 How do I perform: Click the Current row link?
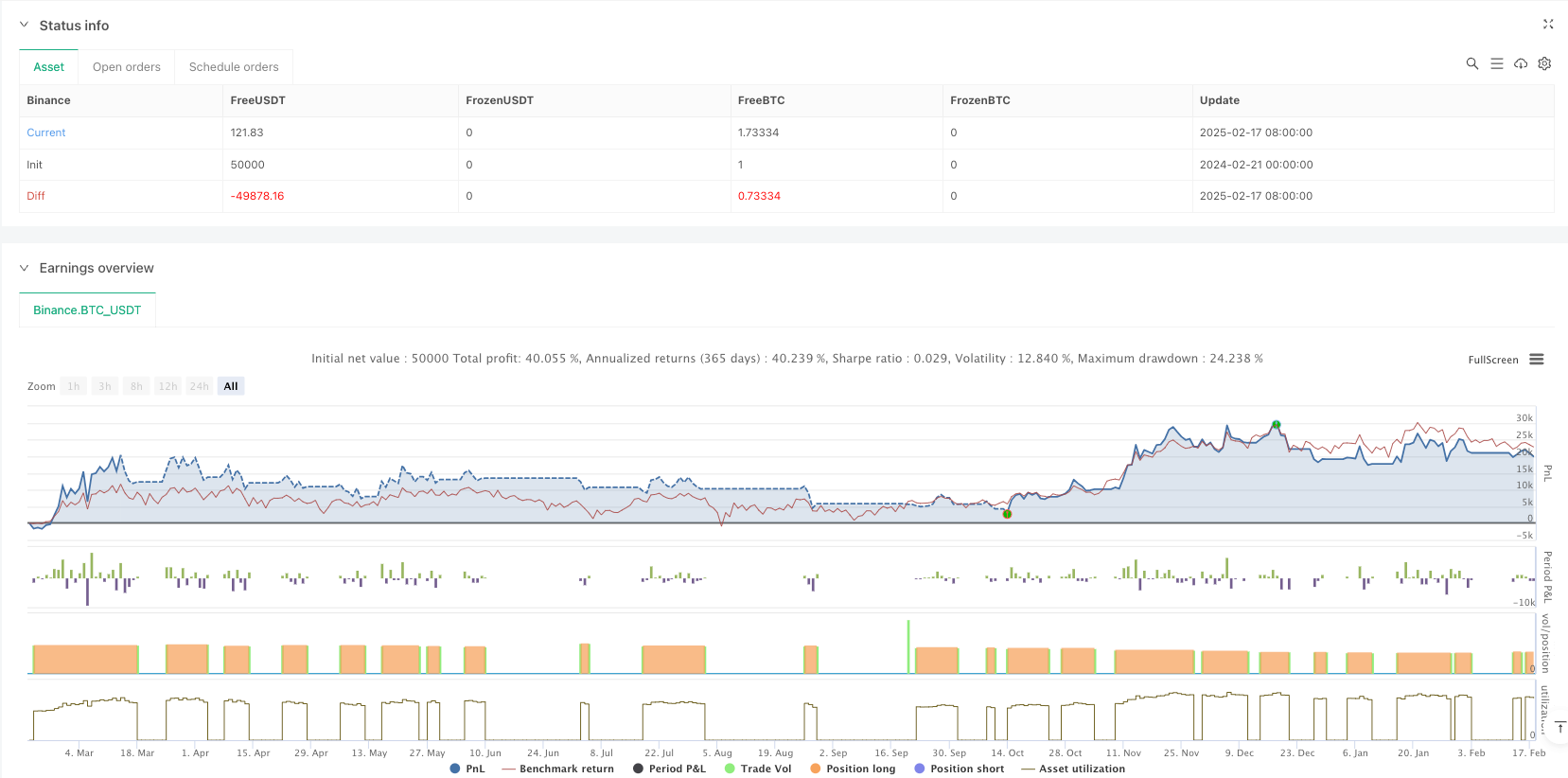[x=46, y=133]
